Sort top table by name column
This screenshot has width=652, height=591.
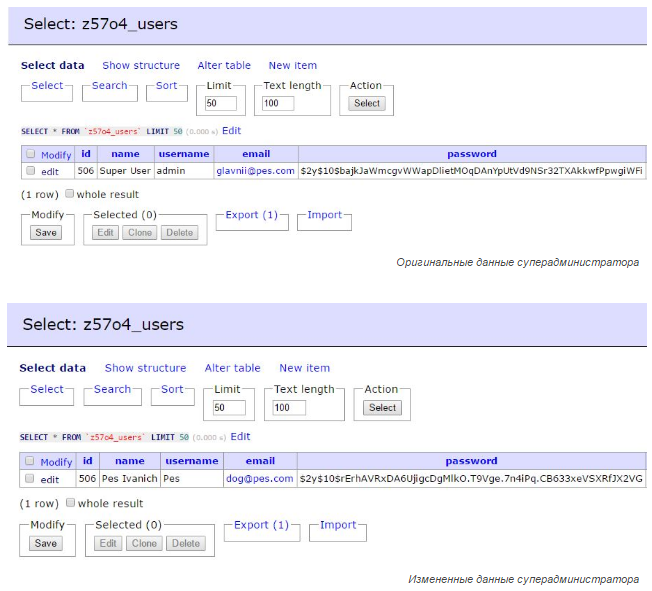pos(125,154)
